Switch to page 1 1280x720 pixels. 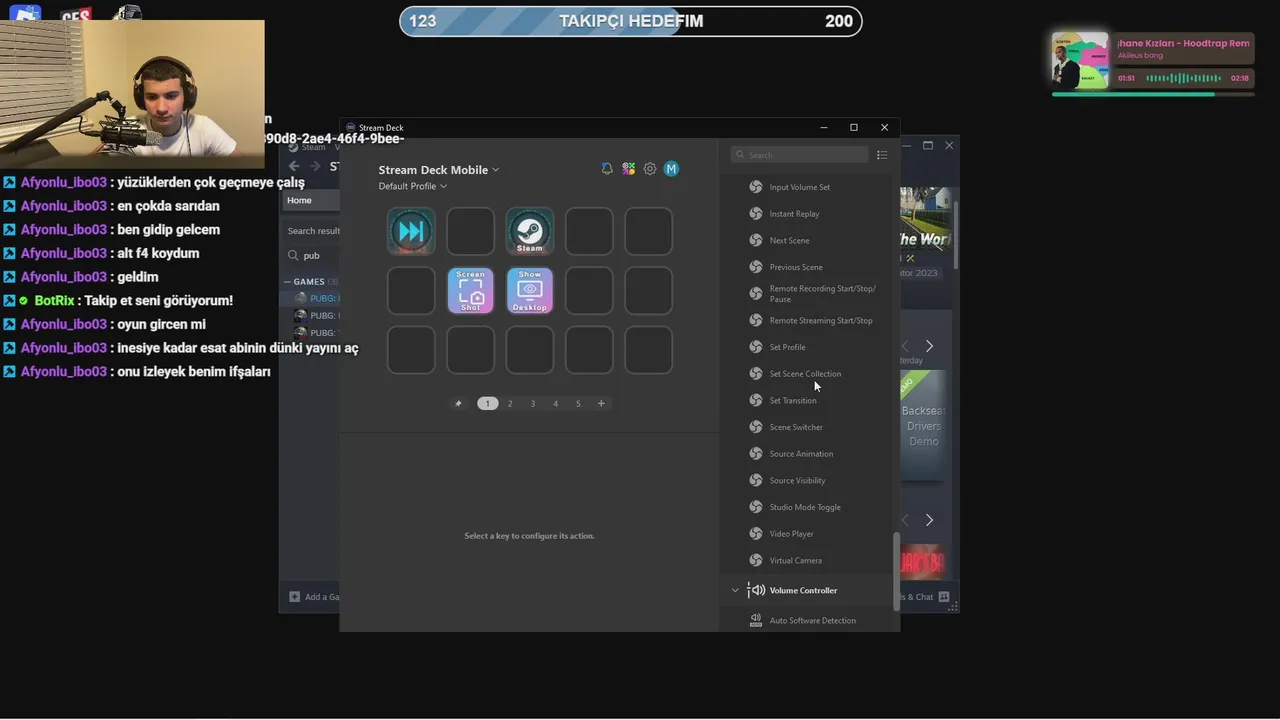click(487, 403)
